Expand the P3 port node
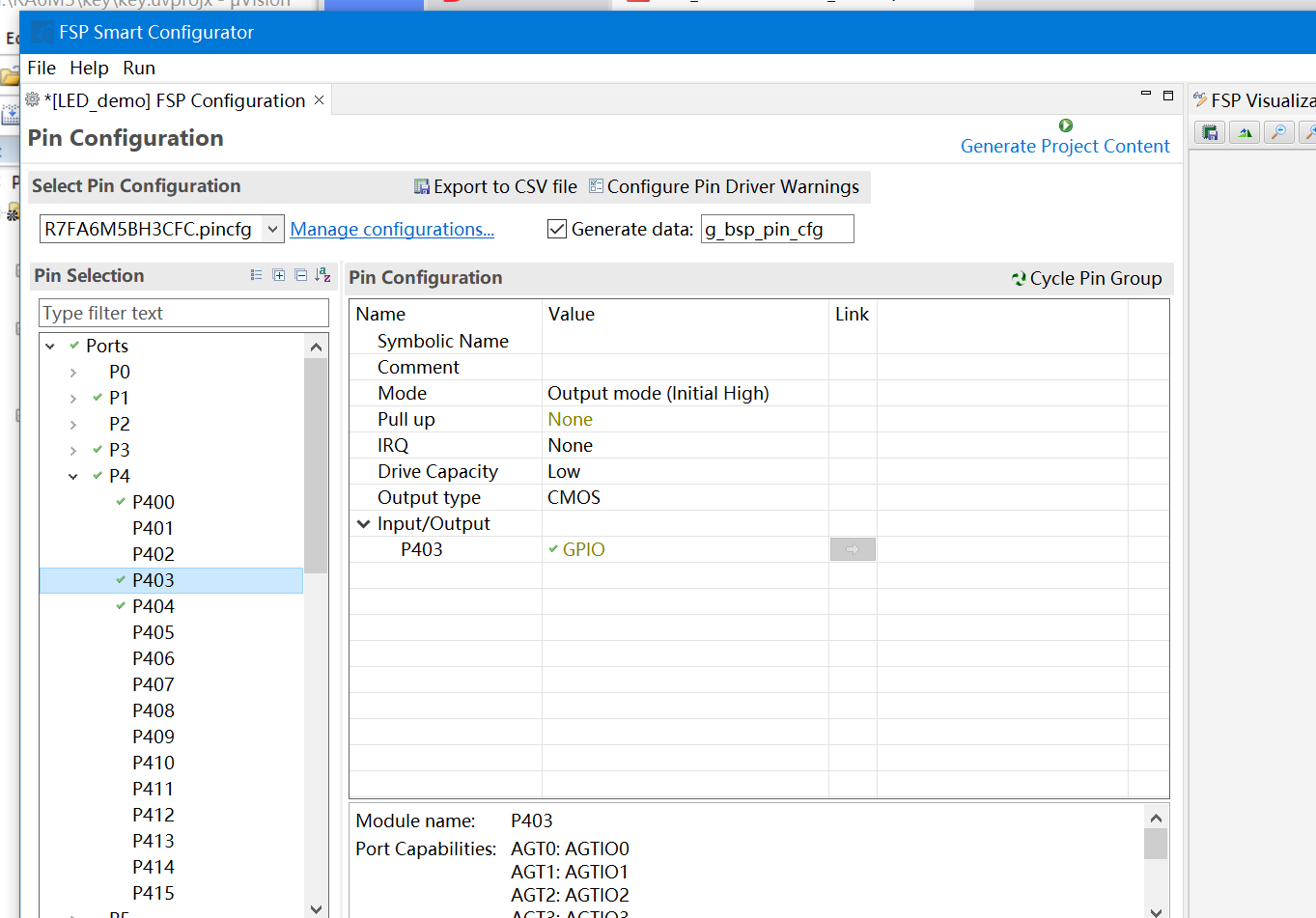Viewport: 1316px width, 918px height. click(73, 450)
